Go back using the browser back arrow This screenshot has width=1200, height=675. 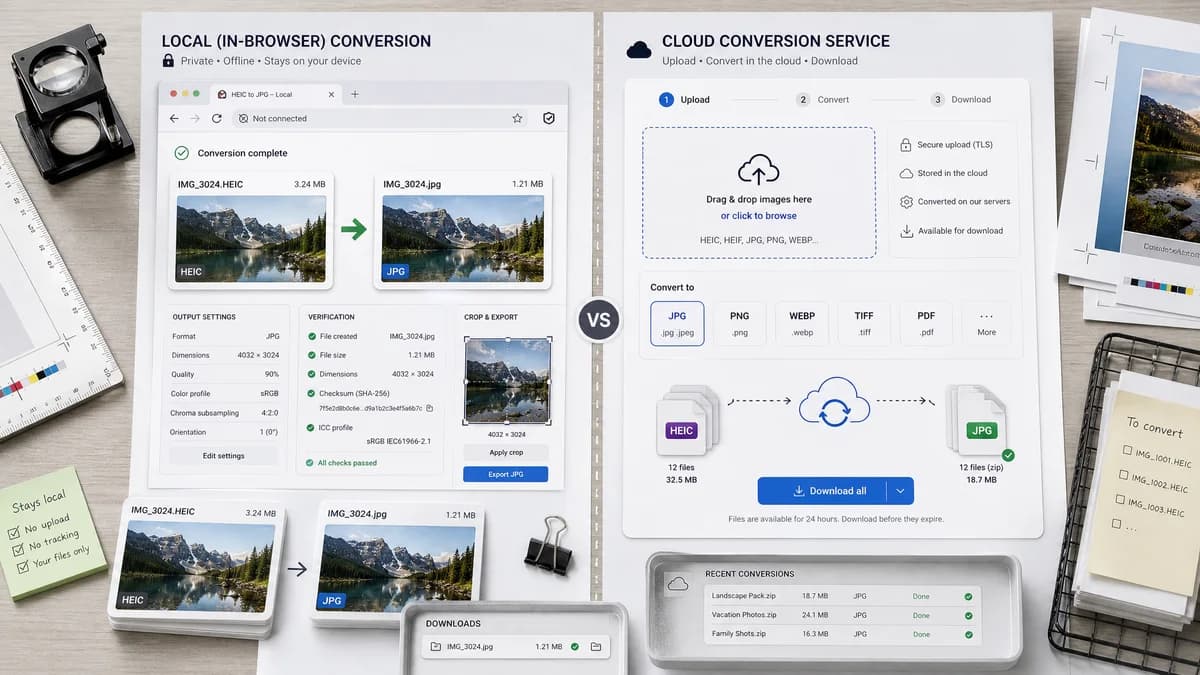click(174, 118)
